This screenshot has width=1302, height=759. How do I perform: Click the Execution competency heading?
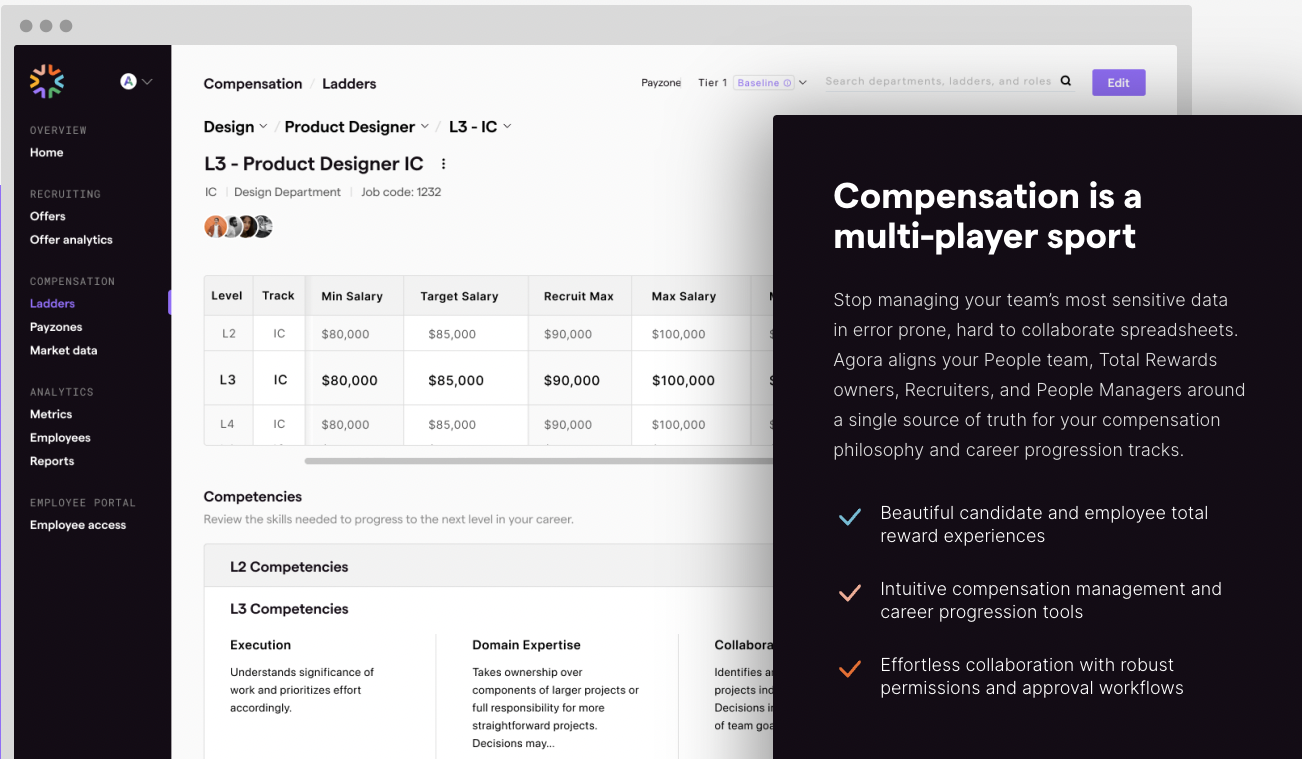(x=261, y=645)
